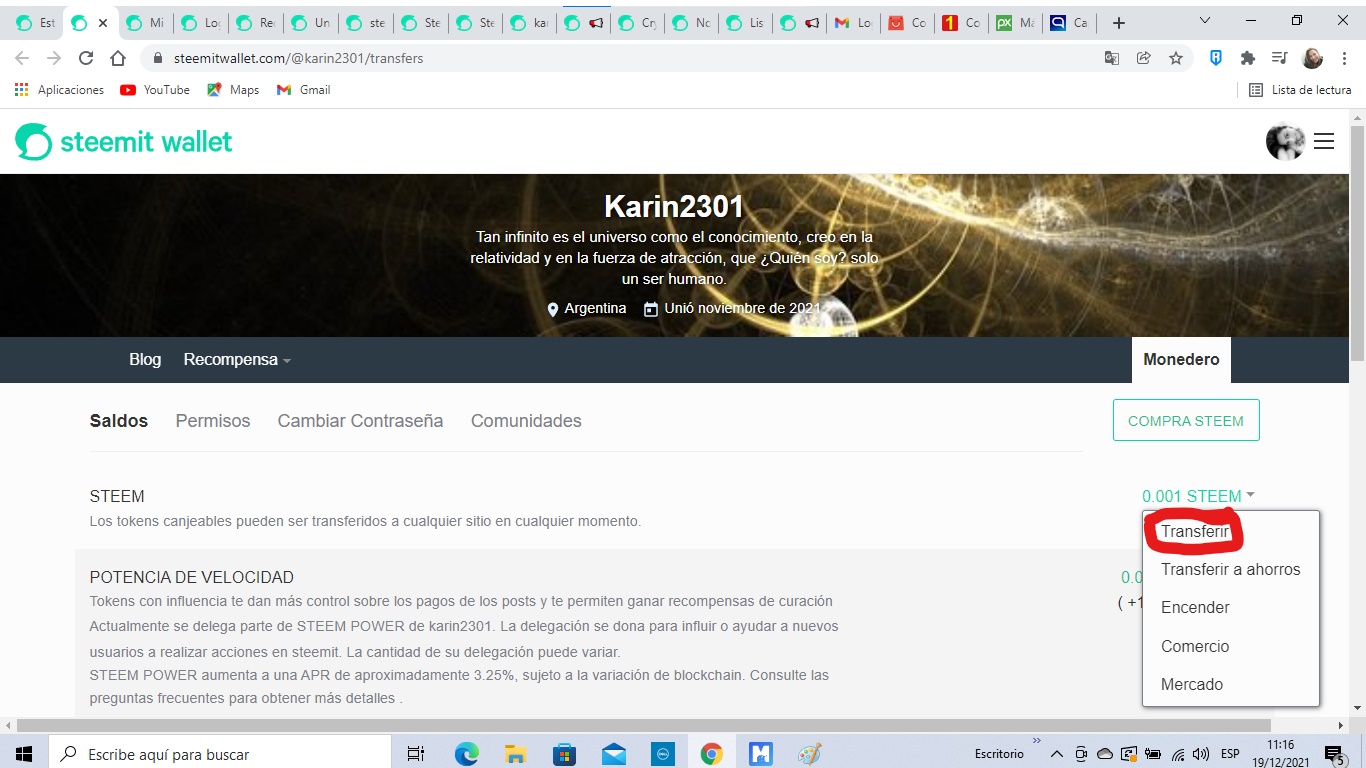Click the Steemit Wallet logo
Screen dimensions: 1366x768
tap(124, 142)
